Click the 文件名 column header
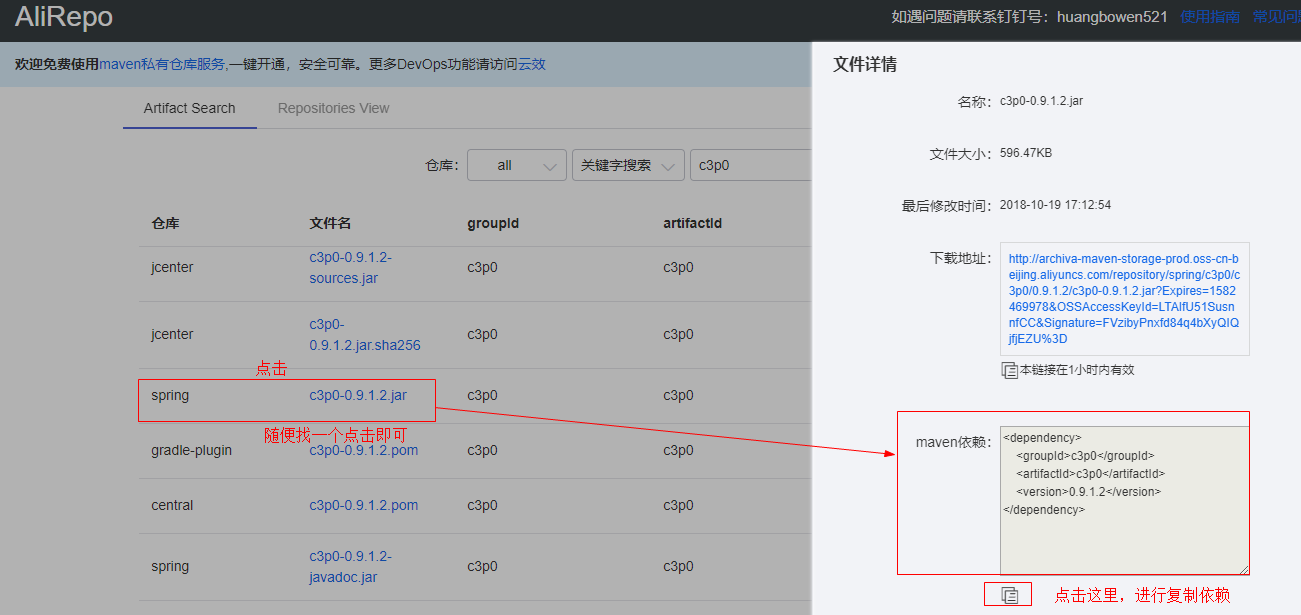The image size is (1301, 615). pos(330,223)
